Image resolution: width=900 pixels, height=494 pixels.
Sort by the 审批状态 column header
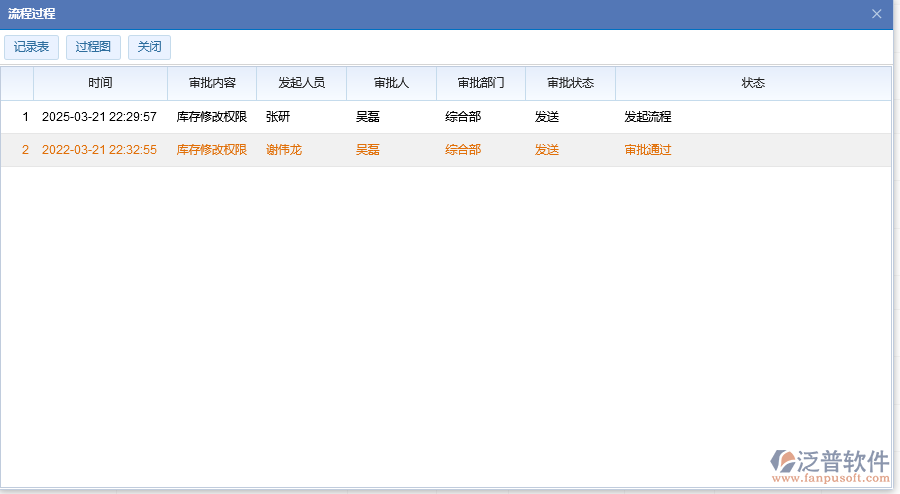coord(570,83)
